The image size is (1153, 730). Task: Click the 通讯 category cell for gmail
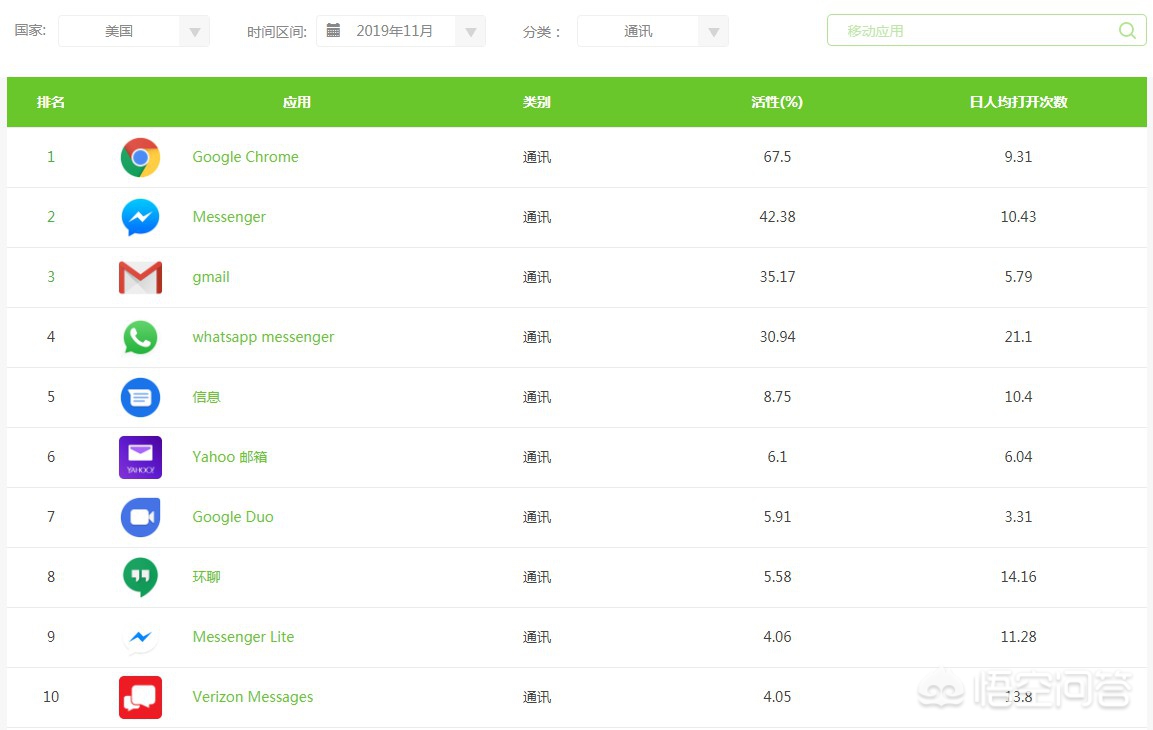point(537,277)
